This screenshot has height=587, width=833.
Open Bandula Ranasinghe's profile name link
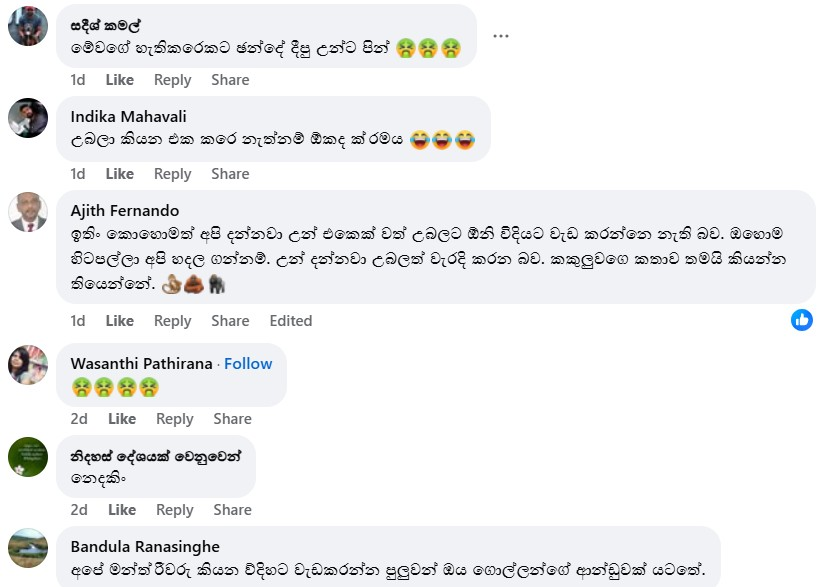(x=145, y=547)
